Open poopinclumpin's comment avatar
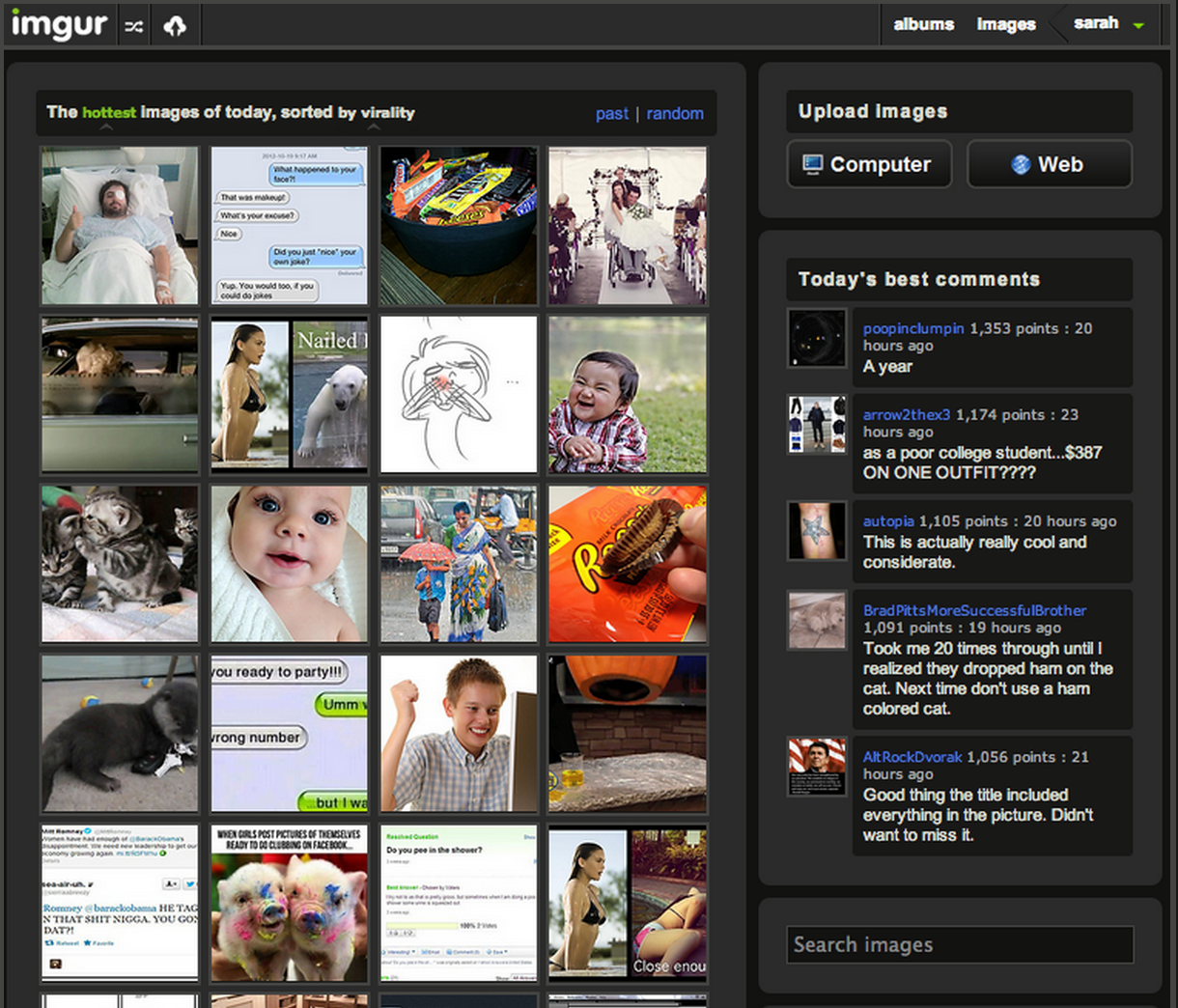This screenshot has height=1008, width=1178. click(817, 339)
